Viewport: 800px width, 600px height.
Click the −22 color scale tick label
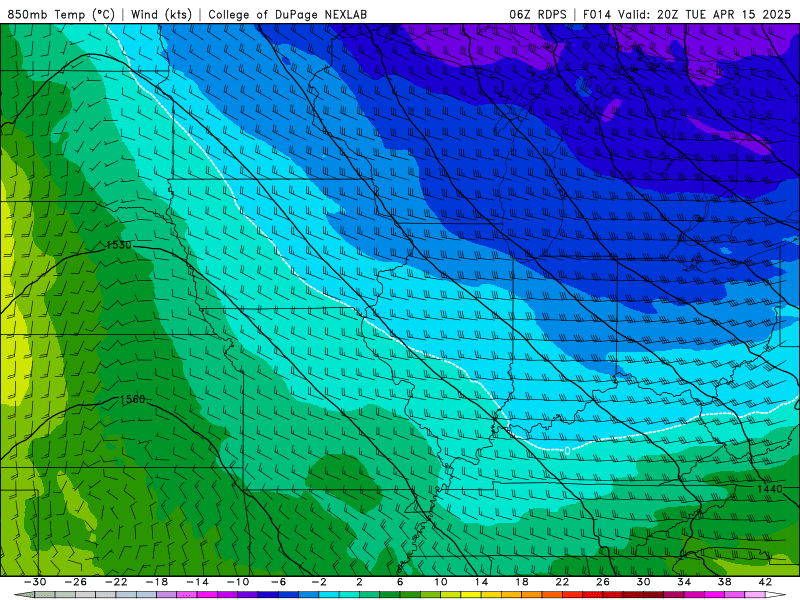coord(116,582)
